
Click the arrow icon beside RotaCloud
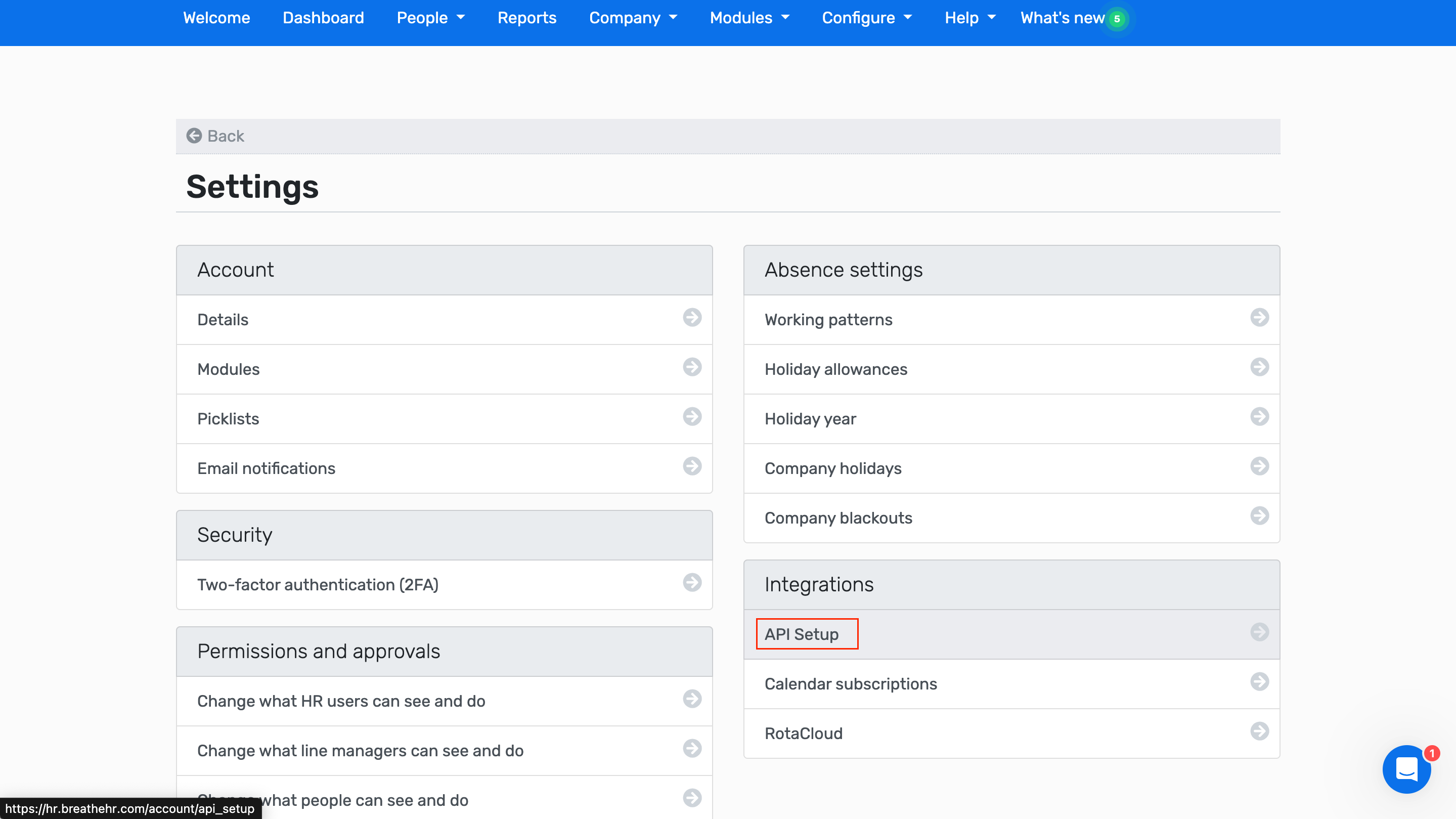(x=1260, y=731)
